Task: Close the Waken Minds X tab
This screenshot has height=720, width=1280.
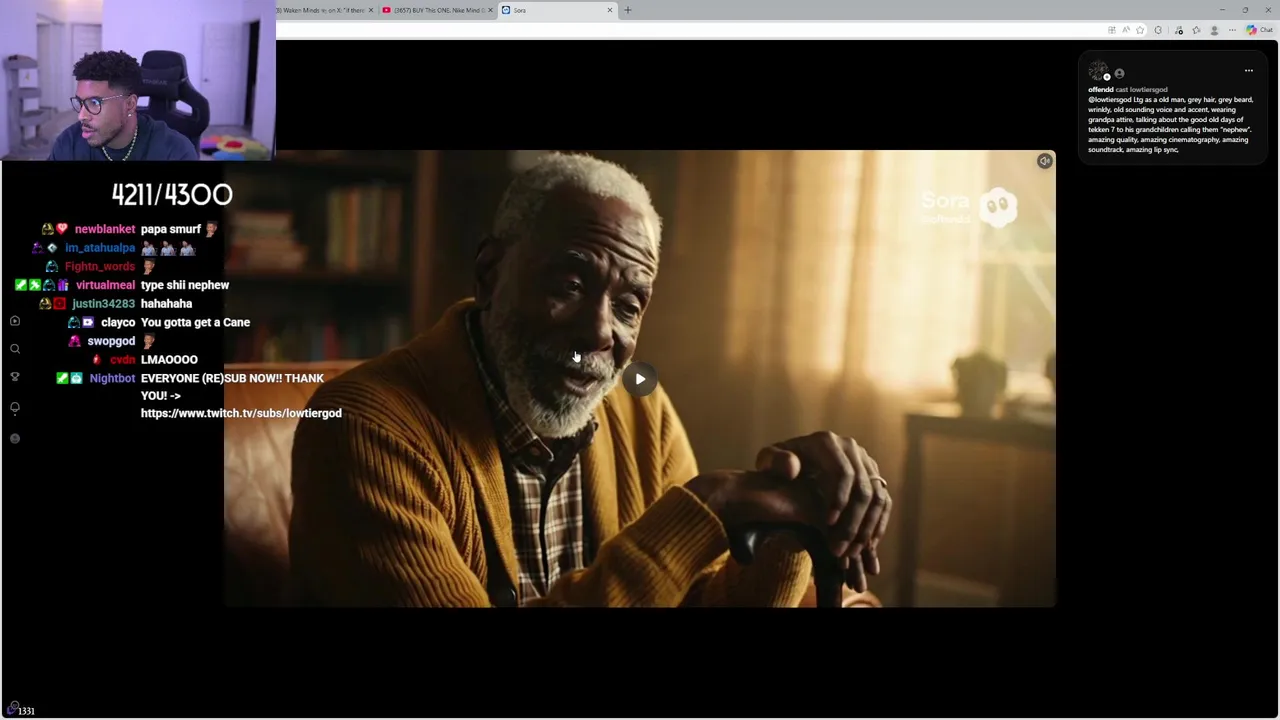Action: pyautogui.click(x=371, y=10)
